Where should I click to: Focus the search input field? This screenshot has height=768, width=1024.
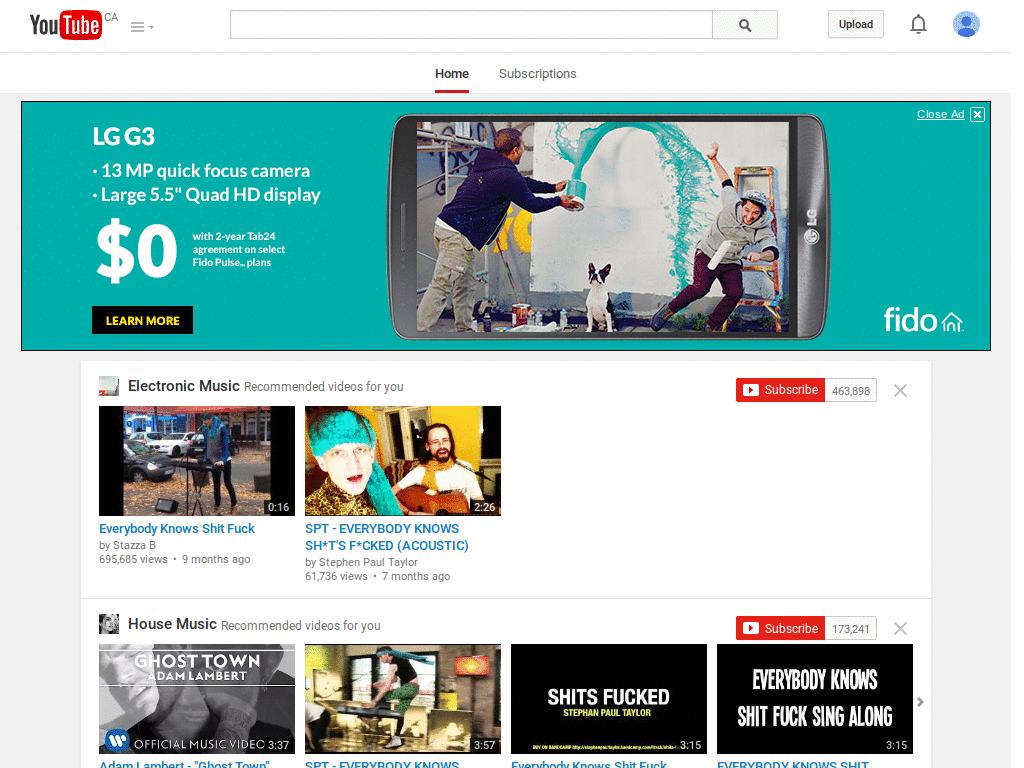pos(471,25)
